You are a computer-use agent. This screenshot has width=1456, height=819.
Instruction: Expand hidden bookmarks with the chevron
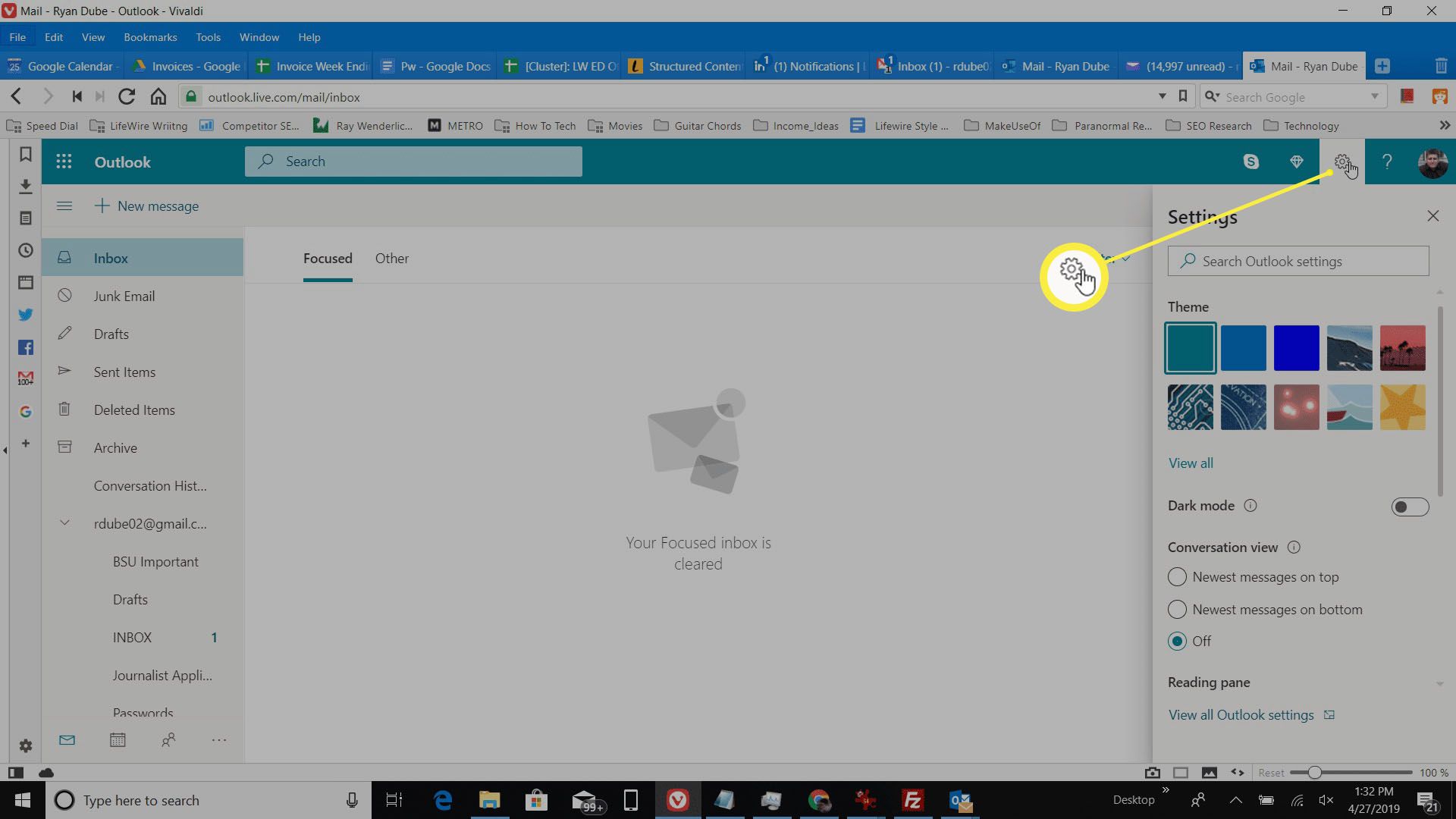pyautogui.click(x=1443, y=125)
